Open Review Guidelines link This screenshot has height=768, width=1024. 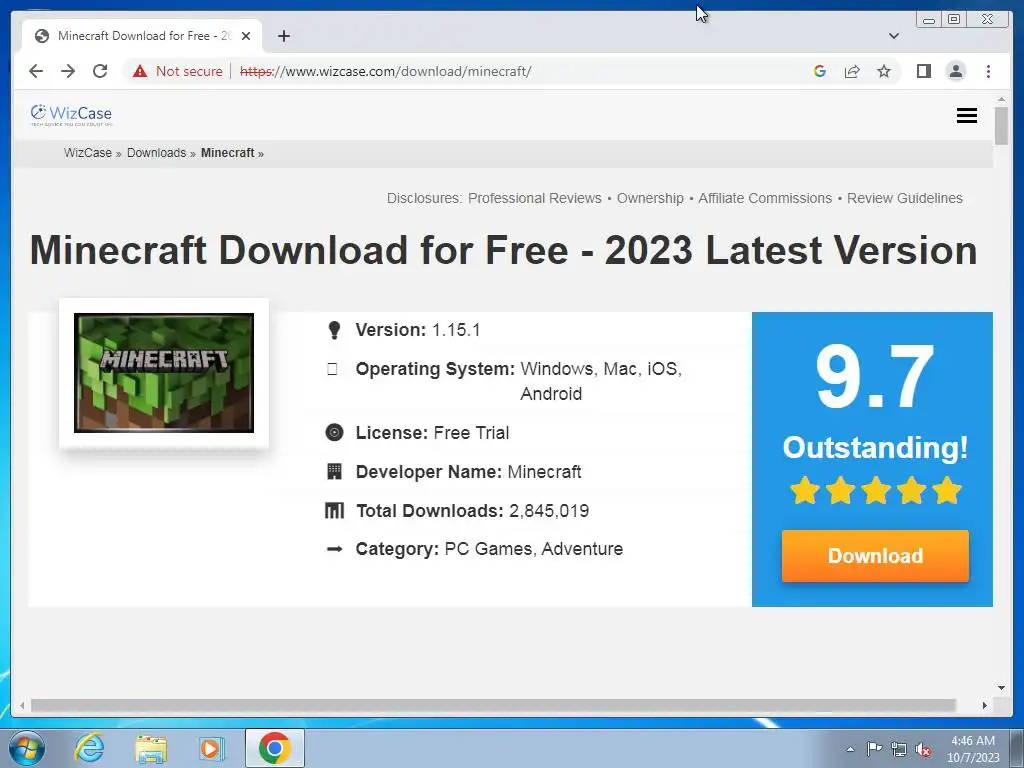click(x=904, y=198)
